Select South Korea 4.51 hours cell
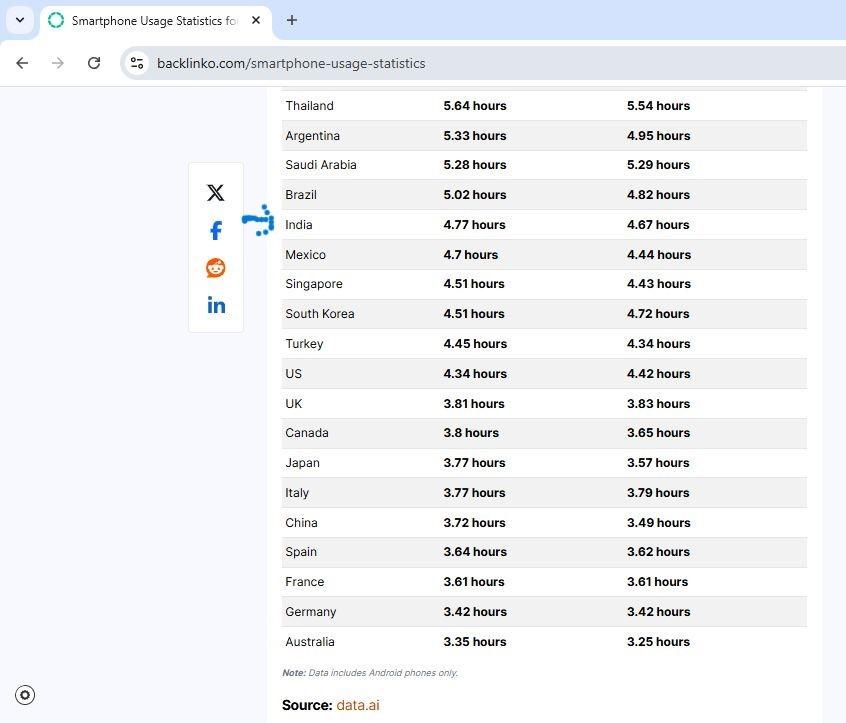This screenshot has width=846, height=723. pyautogui.click(x=474, y=314)
